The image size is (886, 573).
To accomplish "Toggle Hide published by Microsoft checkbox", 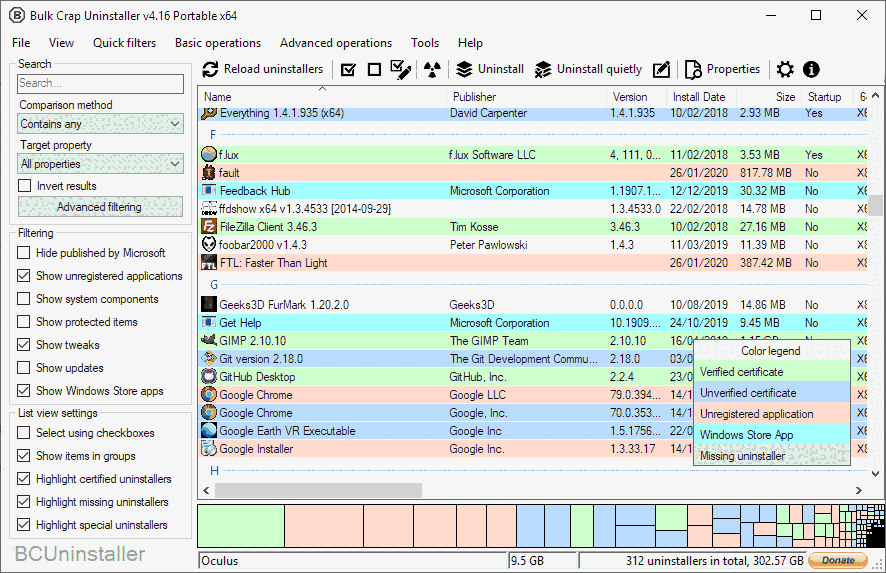I will coord(23,253).
